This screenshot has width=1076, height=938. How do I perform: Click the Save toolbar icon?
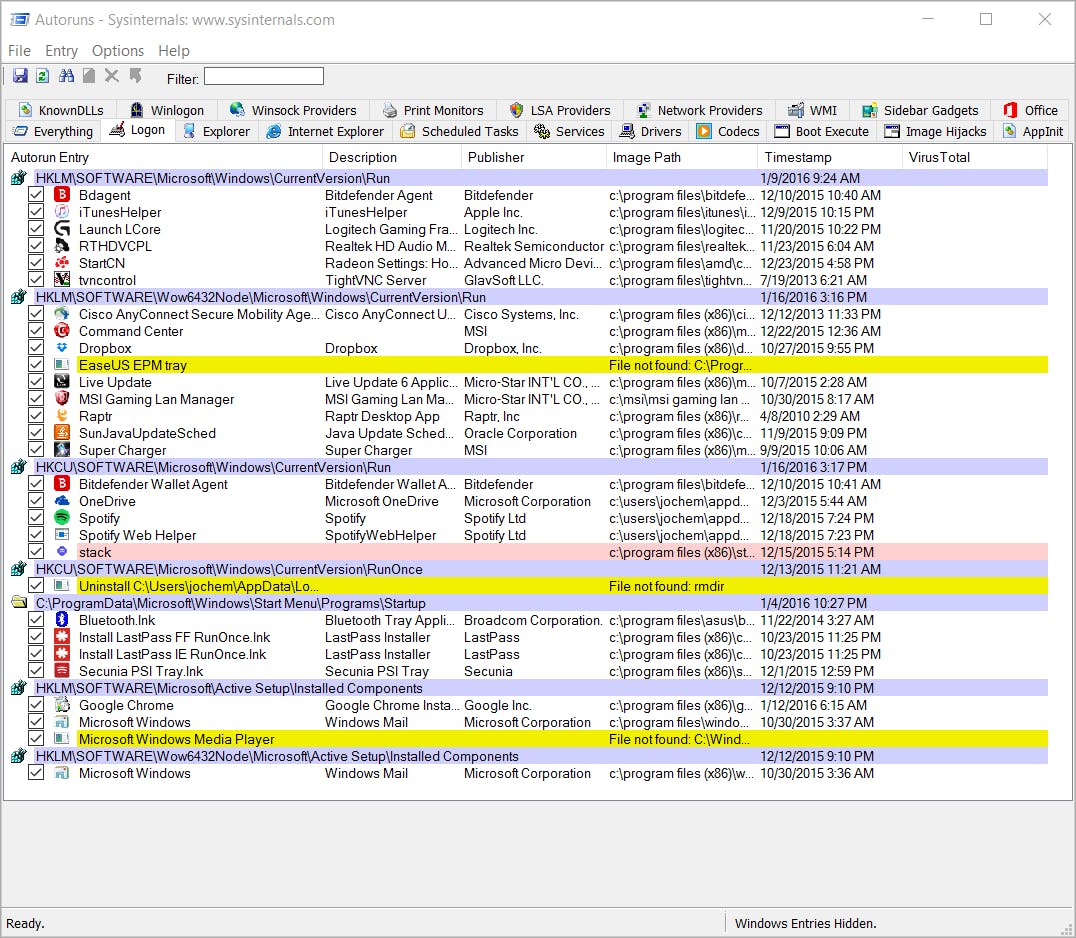(20, 76)
